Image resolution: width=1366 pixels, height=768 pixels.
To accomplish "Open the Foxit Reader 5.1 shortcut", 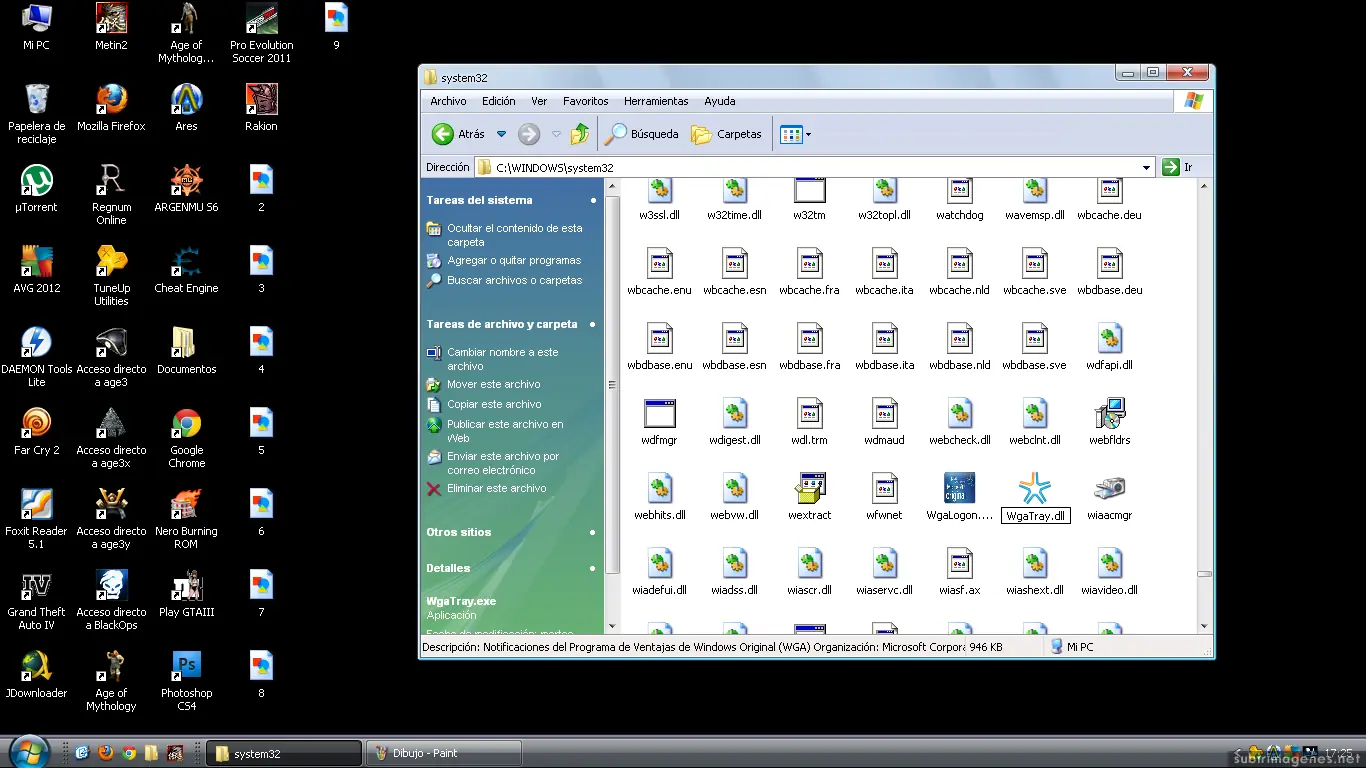I will click(36, 519).
